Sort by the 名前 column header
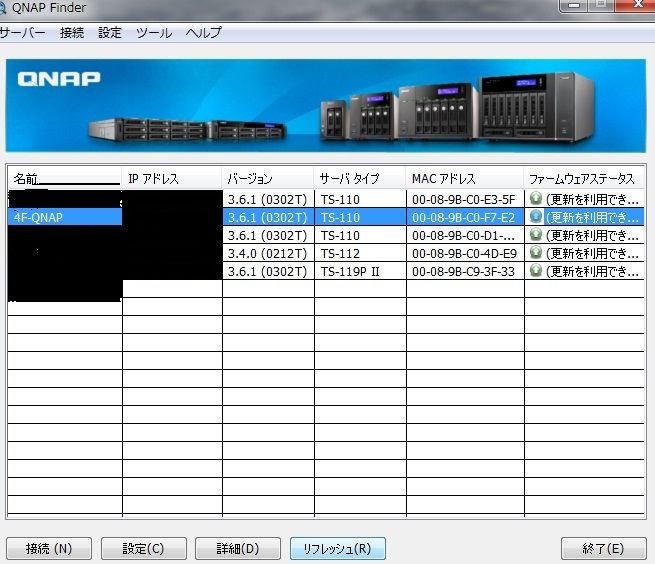The height and width of the screenshot is (564, 655). 65,179
